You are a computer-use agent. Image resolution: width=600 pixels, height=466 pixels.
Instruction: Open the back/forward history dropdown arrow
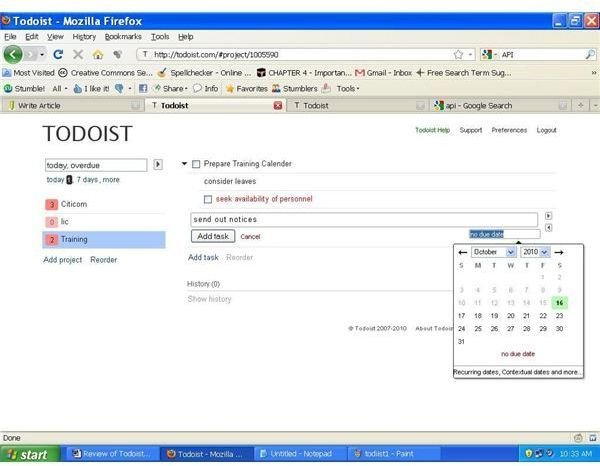(x=42, y=55)
